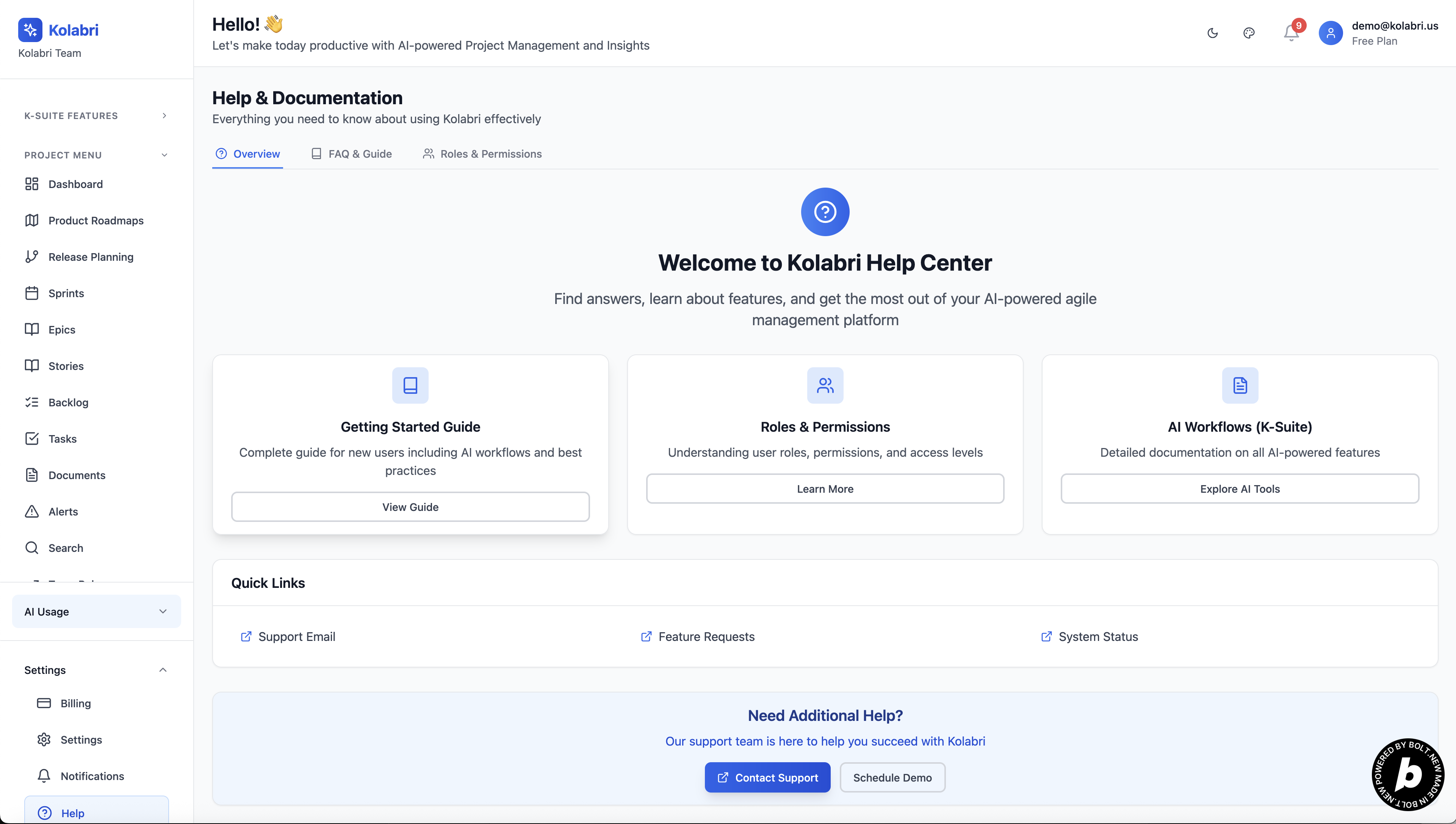
Task: Click the View Guide button
Action: [x=410, y=507]
